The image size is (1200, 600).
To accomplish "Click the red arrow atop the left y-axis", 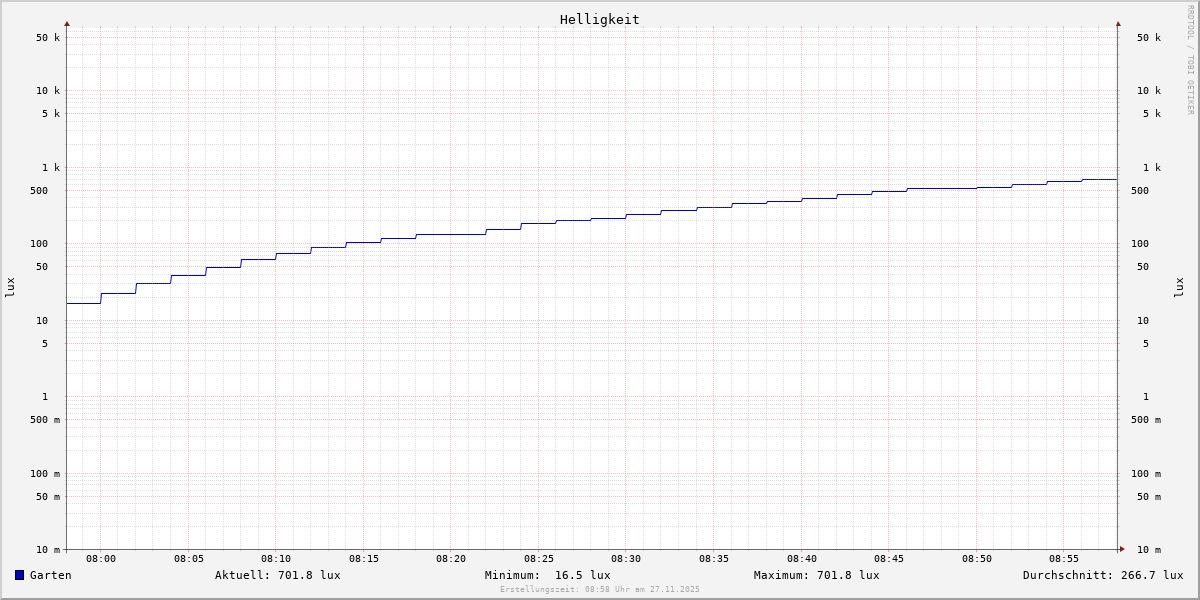I will tap(67, 23).
